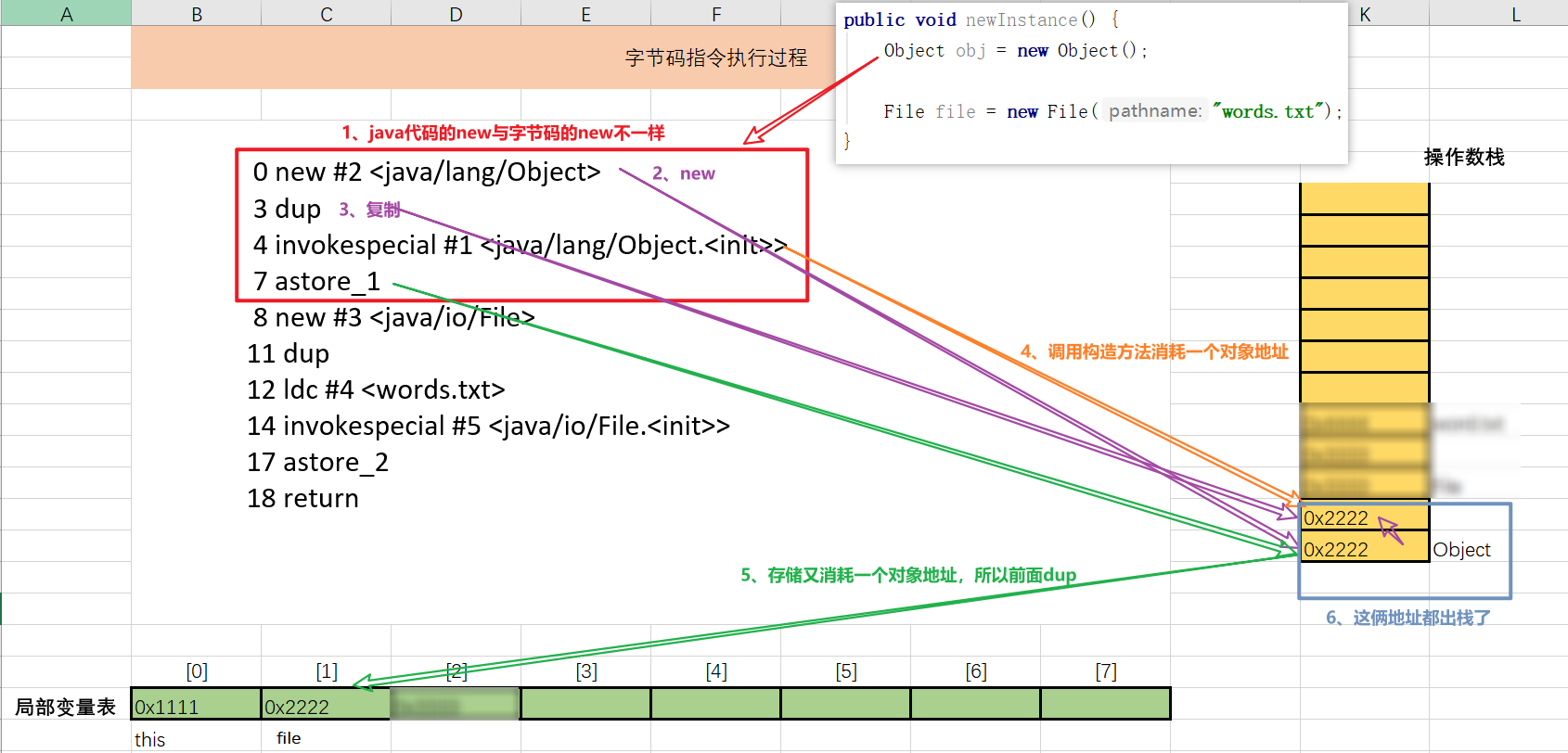Click the code line with 'new File("words.txt")'
This screenshot has width=1568, height=753.
(1112, 111)
